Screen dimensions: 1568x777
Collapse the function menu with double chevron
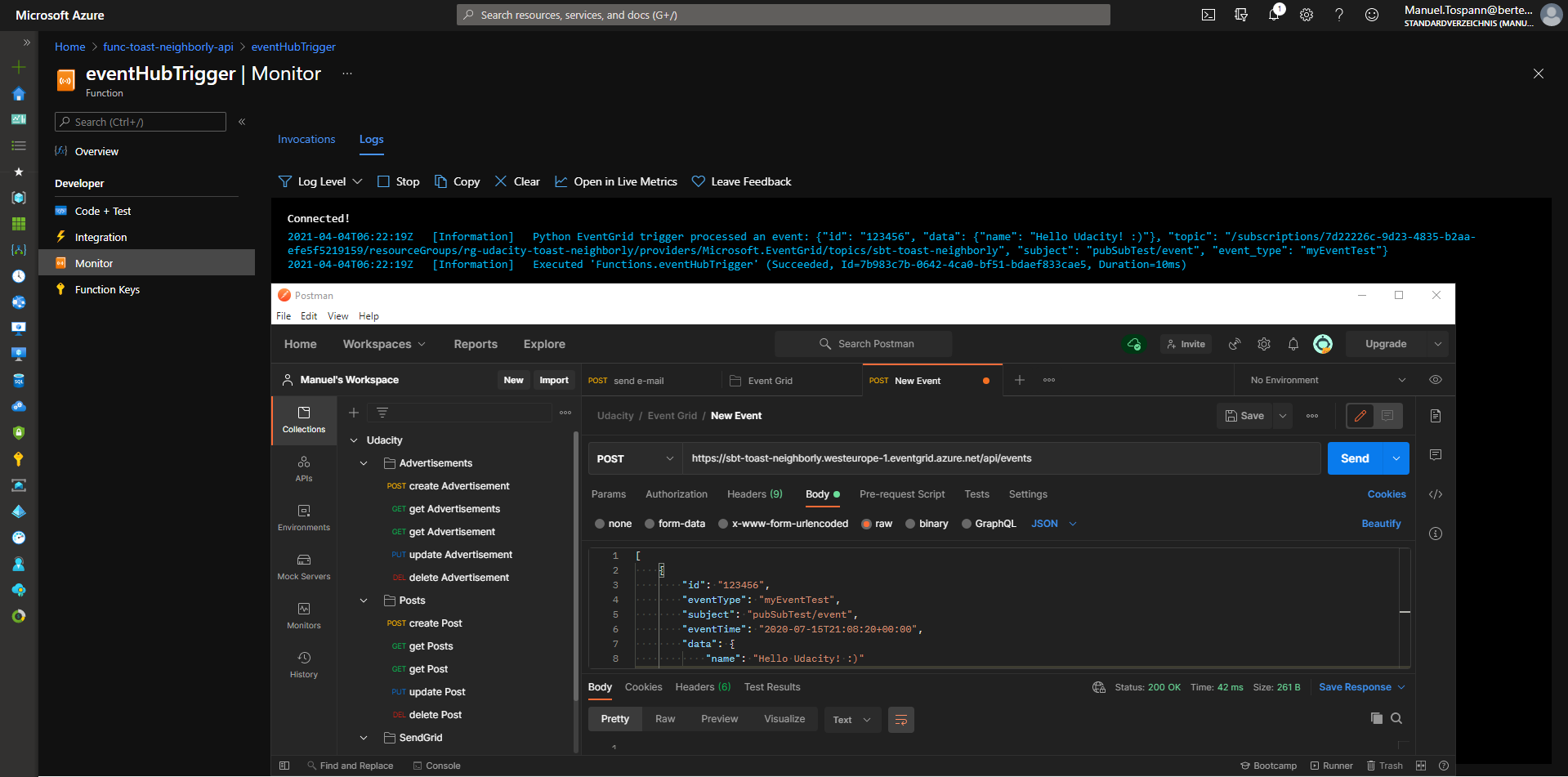pyautogui.click(x=242, y=122)
